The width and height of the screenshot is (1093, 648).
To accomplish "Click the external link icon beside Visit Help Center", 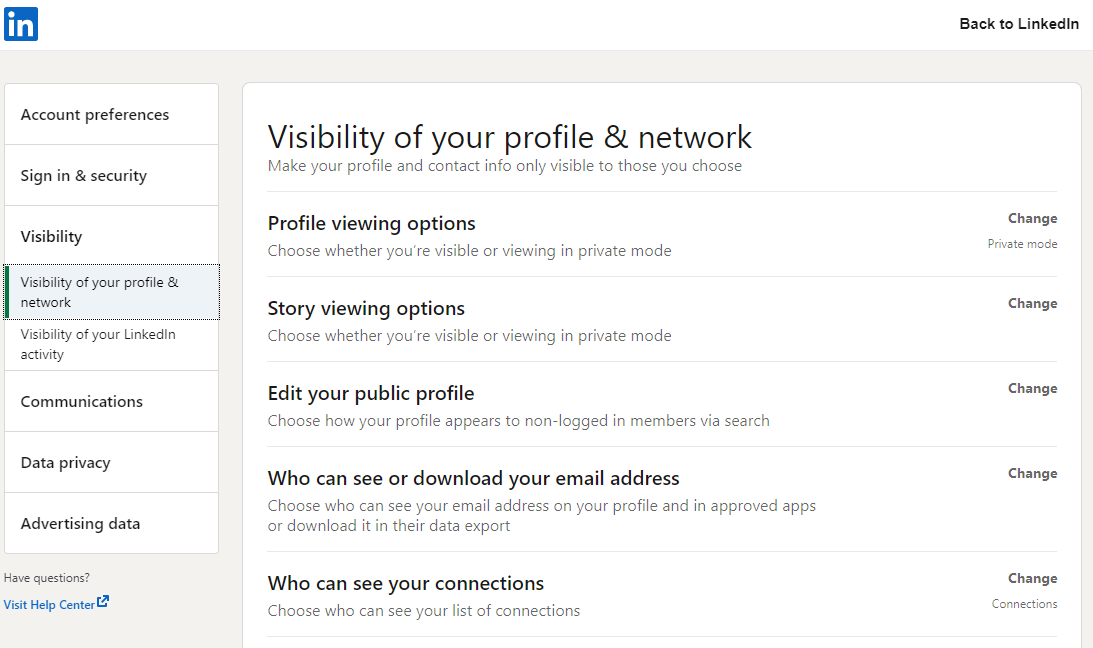I will 101,601.
